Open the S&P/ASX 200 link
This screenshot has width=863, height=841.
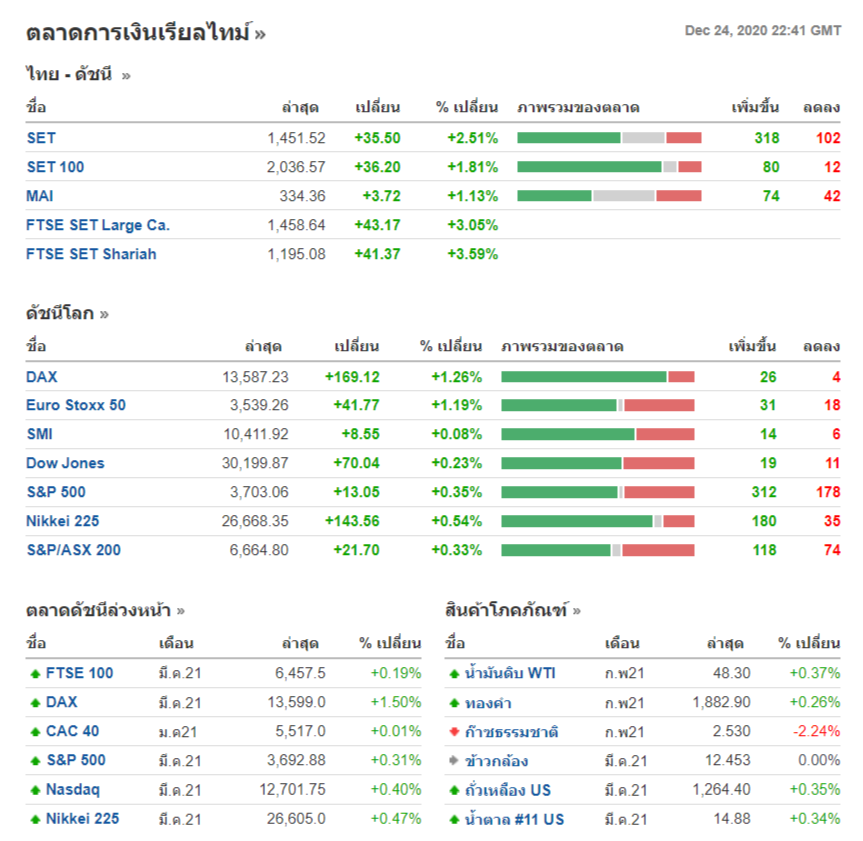(x=74, y=549)
